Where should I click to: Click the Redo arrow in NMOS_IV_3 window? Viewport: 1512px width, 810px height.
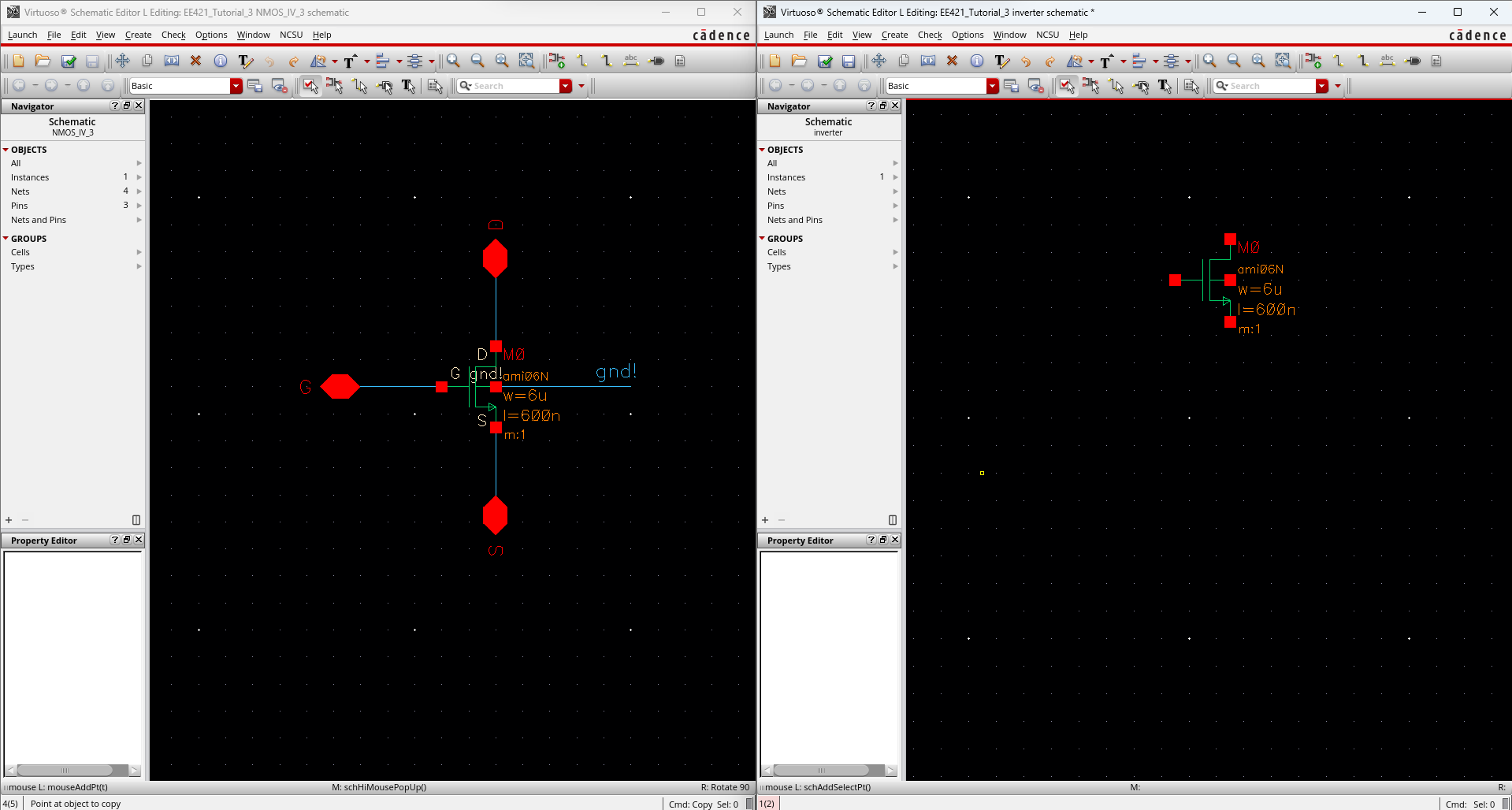point(293,61)
